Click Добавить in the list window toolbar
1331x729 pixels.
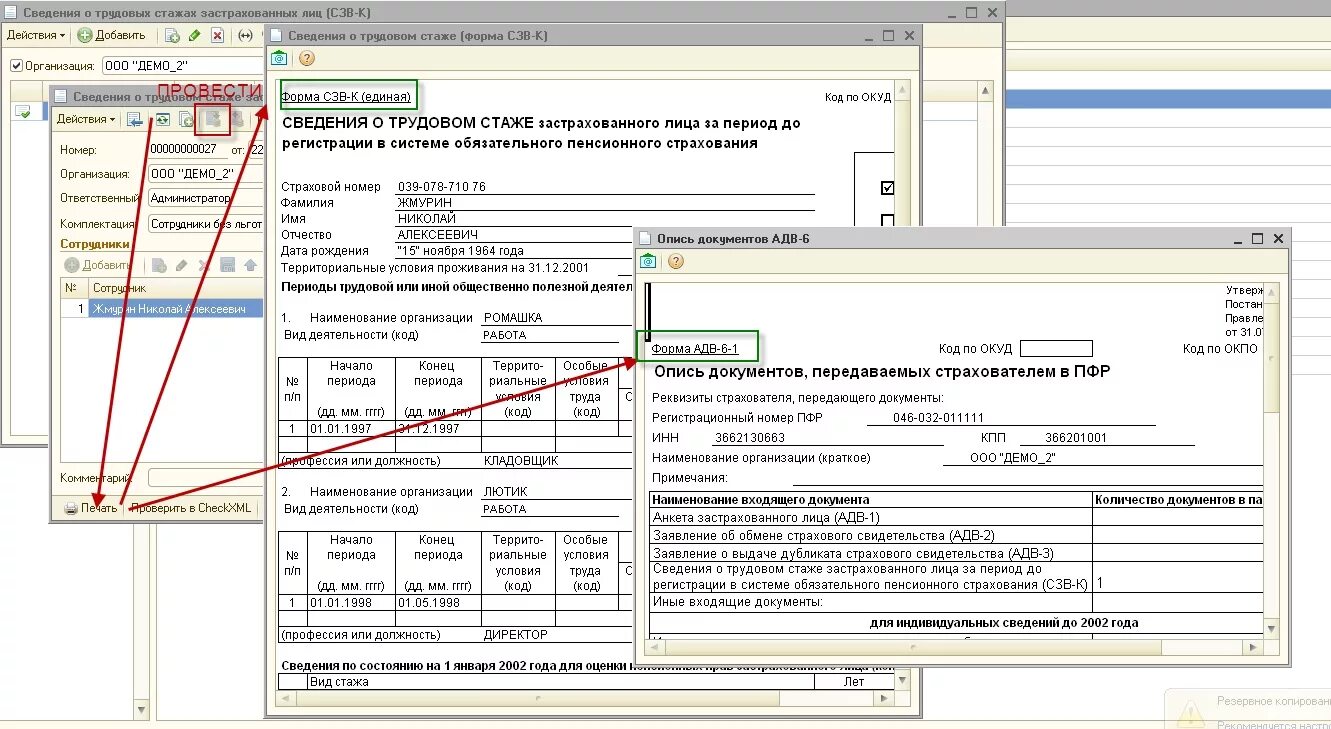coord(112,35)
